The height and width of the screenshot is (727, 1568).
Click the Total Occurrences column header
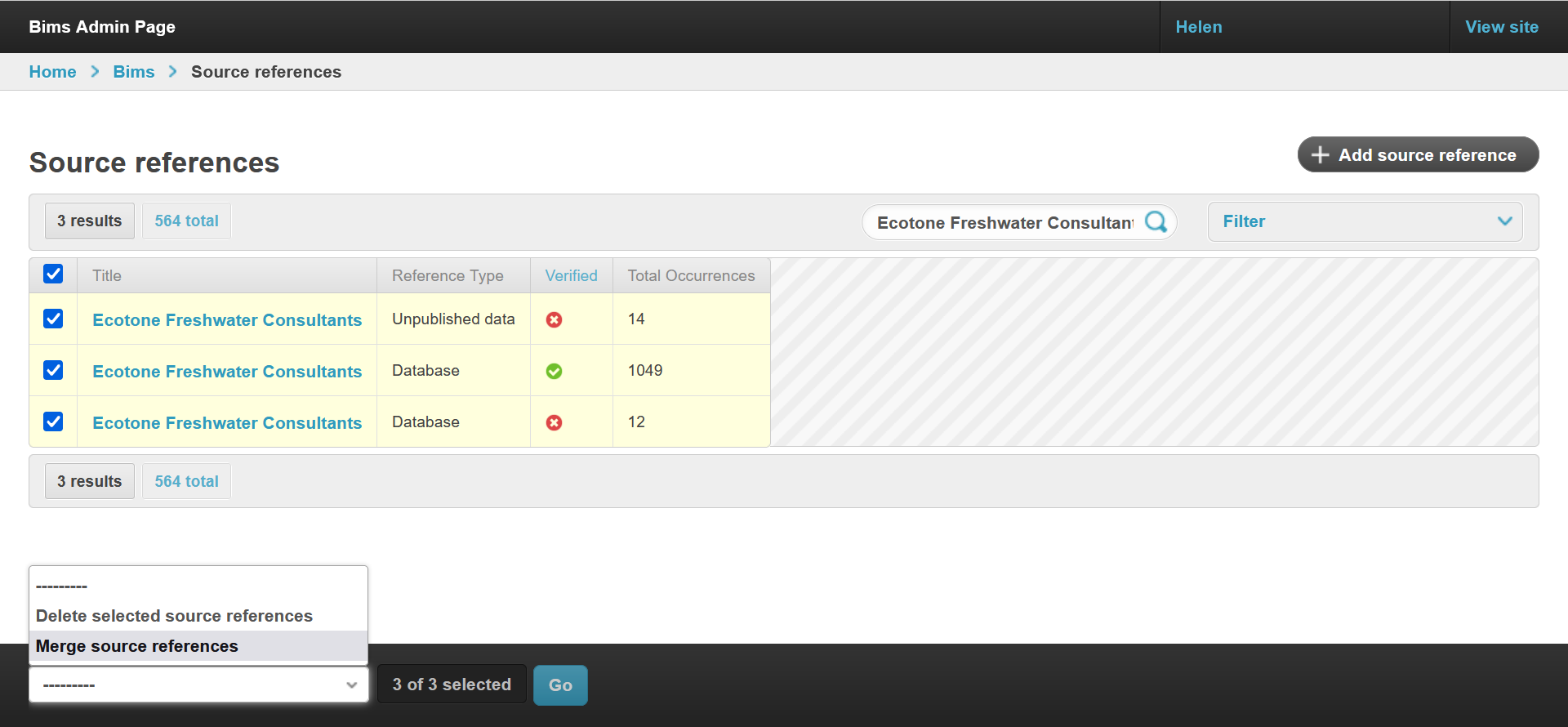coord(691,275)
